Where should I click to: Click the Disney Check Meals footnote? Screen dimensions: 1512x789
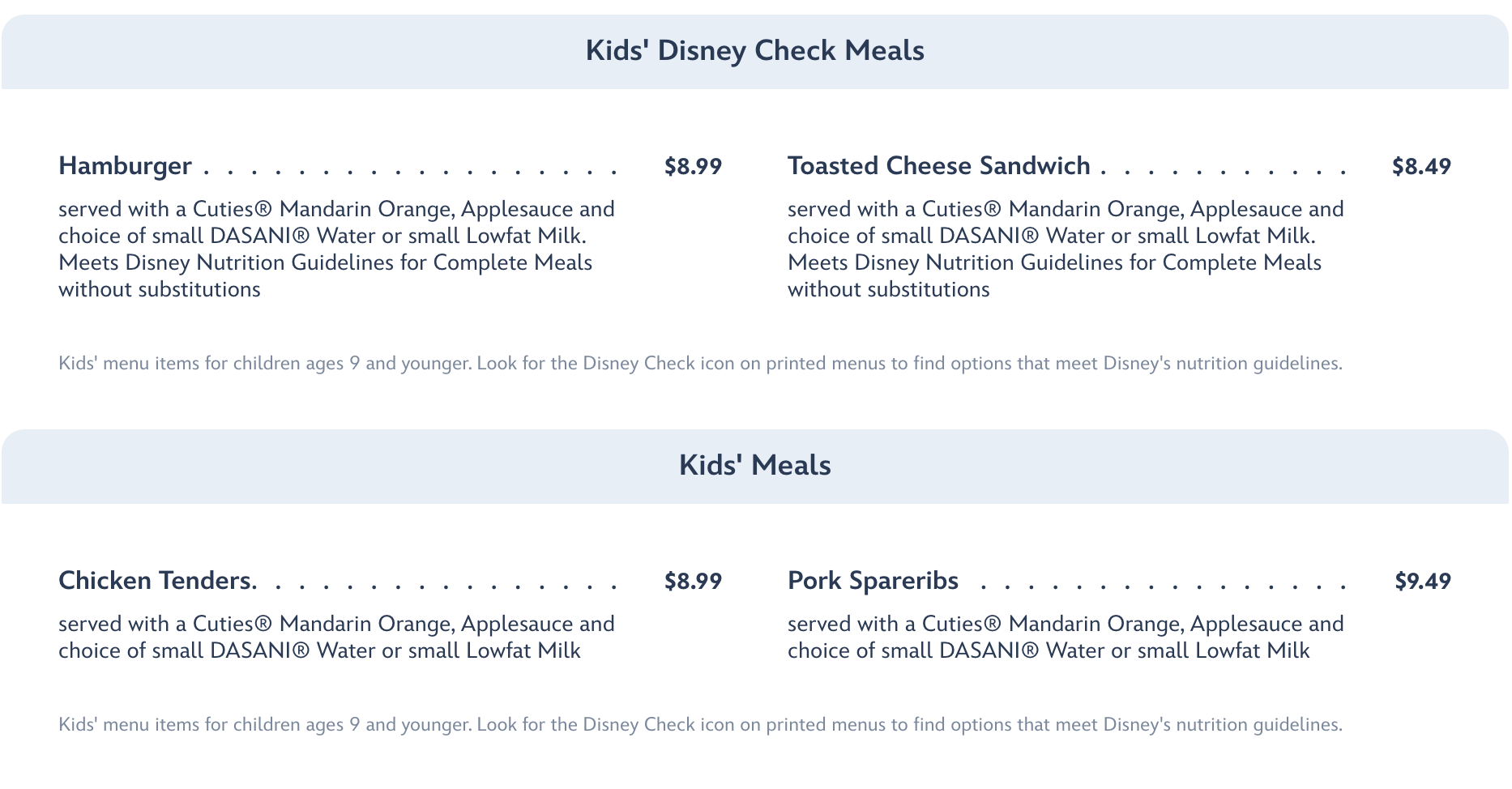pyautogui.click(x=700, y=364)
